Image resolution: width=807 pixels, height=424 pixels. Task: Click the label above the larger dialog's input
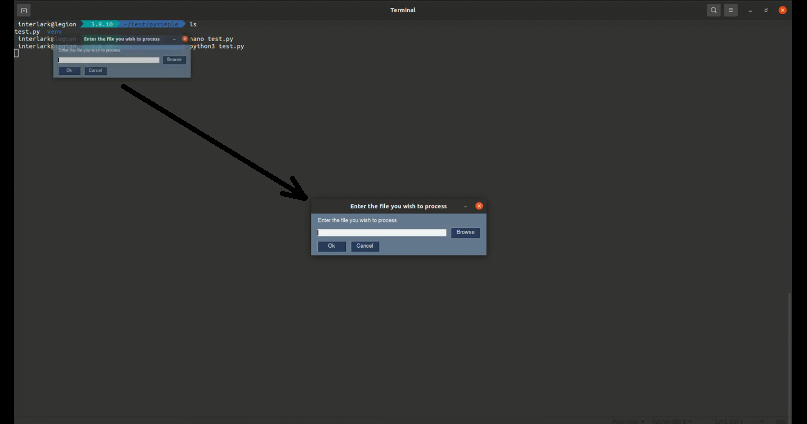coord(357,220)
